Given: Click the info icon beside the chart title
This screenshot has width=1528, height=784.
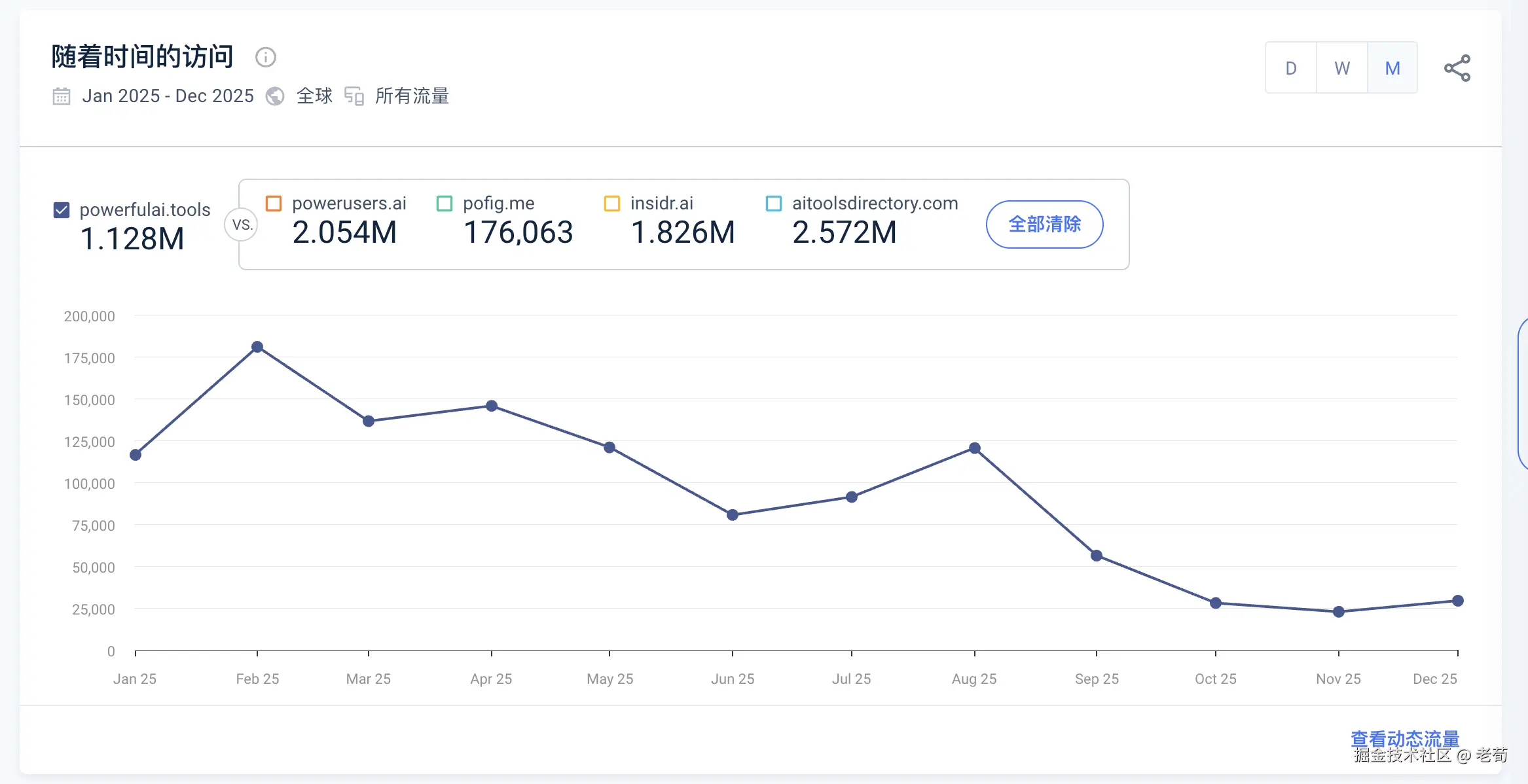Looking at the screenshot, I should pyautogui.click(x=265, y=58).
